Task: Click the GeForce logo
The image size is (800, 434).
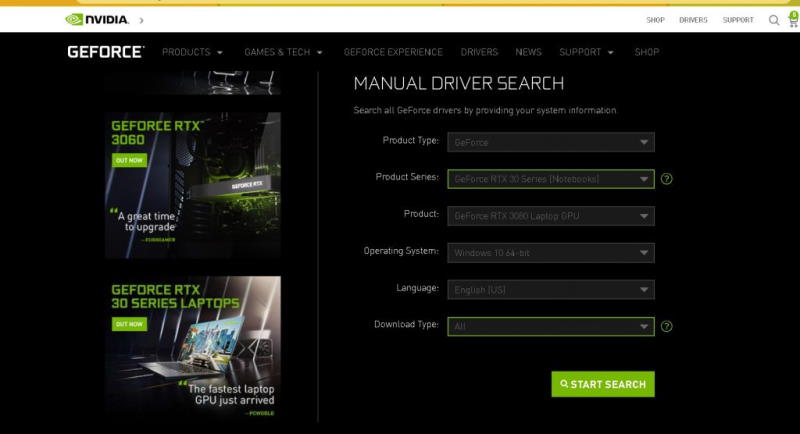Action: 106,52
